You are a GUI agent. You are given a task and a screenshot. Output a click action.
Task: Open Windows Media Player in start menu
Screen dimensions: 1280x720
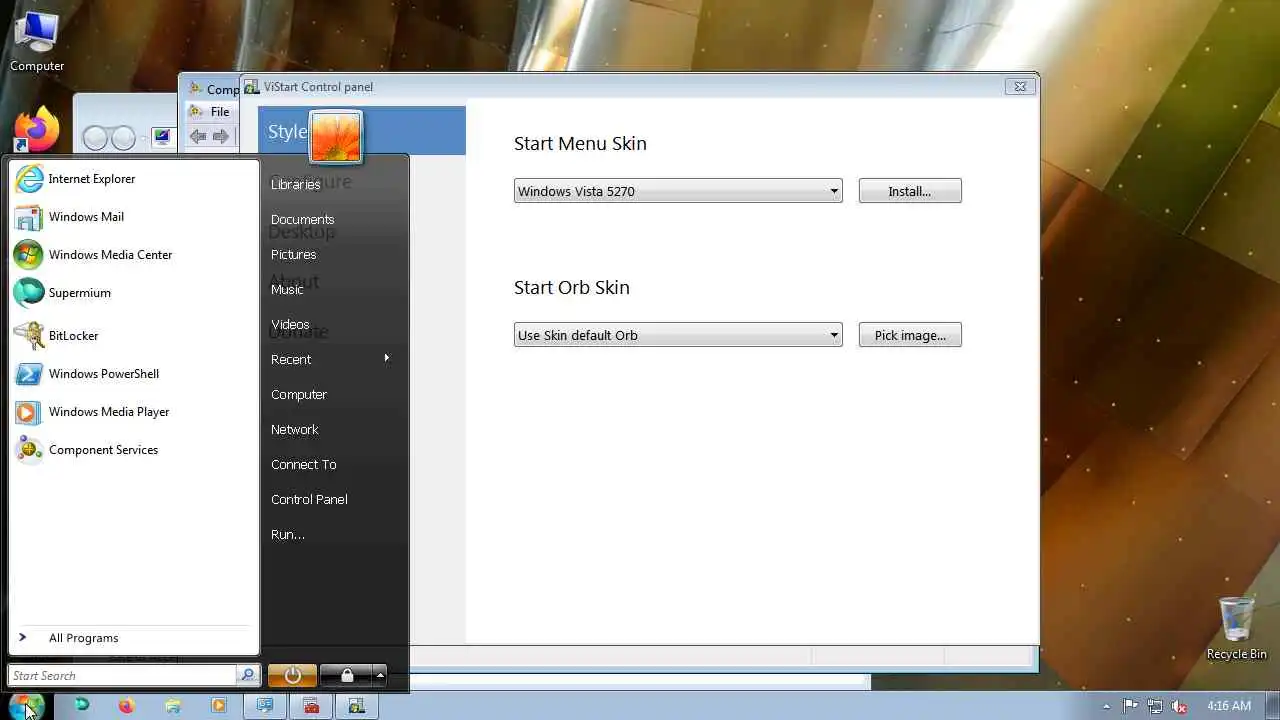[108, 412]
